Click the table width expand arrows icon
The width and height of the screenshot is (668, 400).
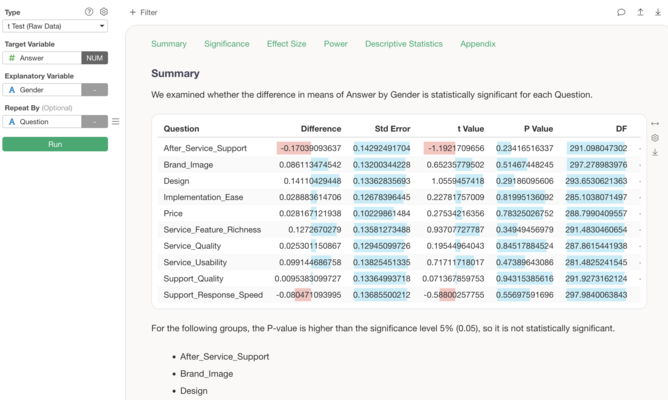(655, 124)
